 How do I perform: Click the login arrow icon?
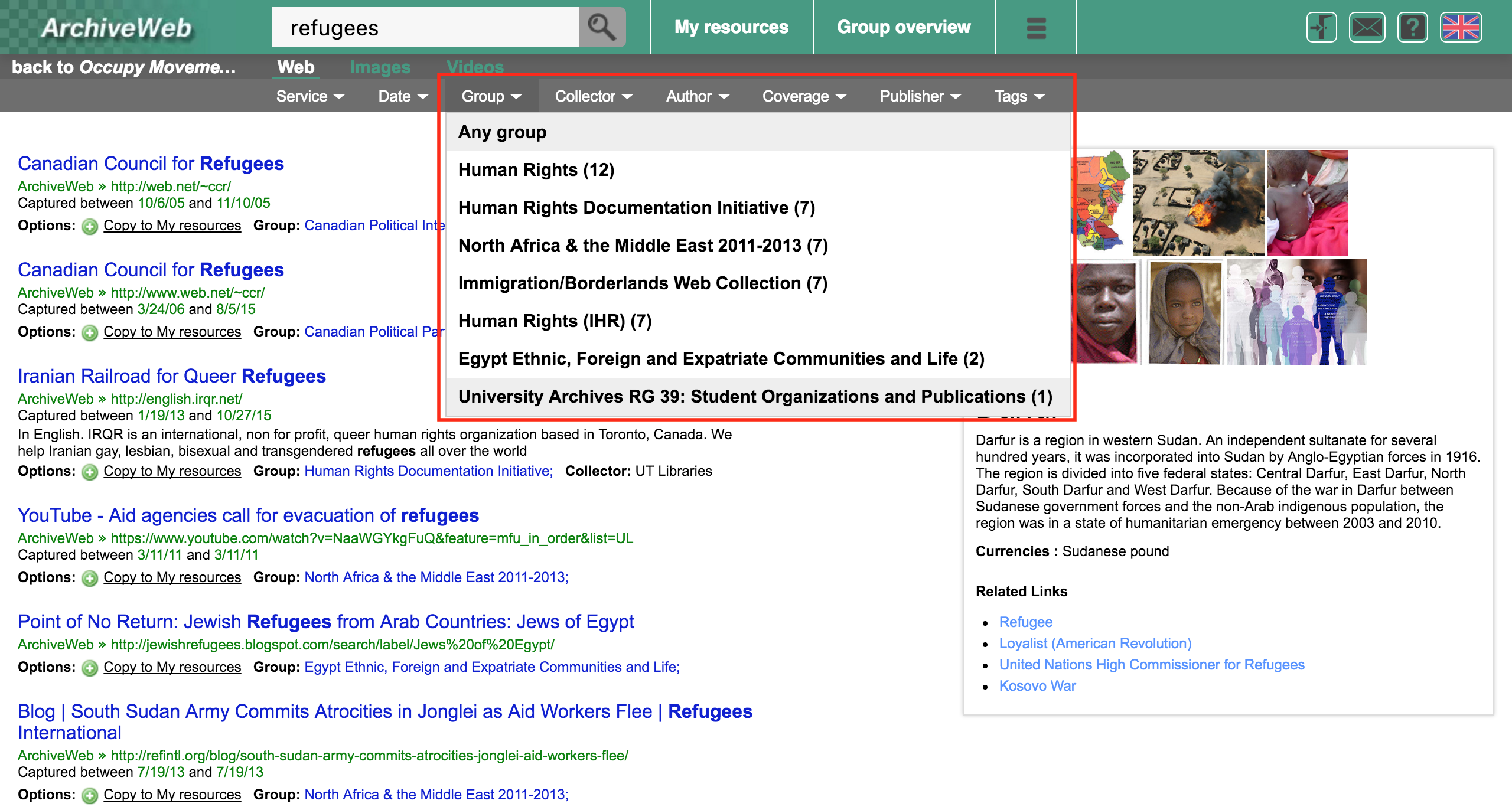tap(1321, 28)
